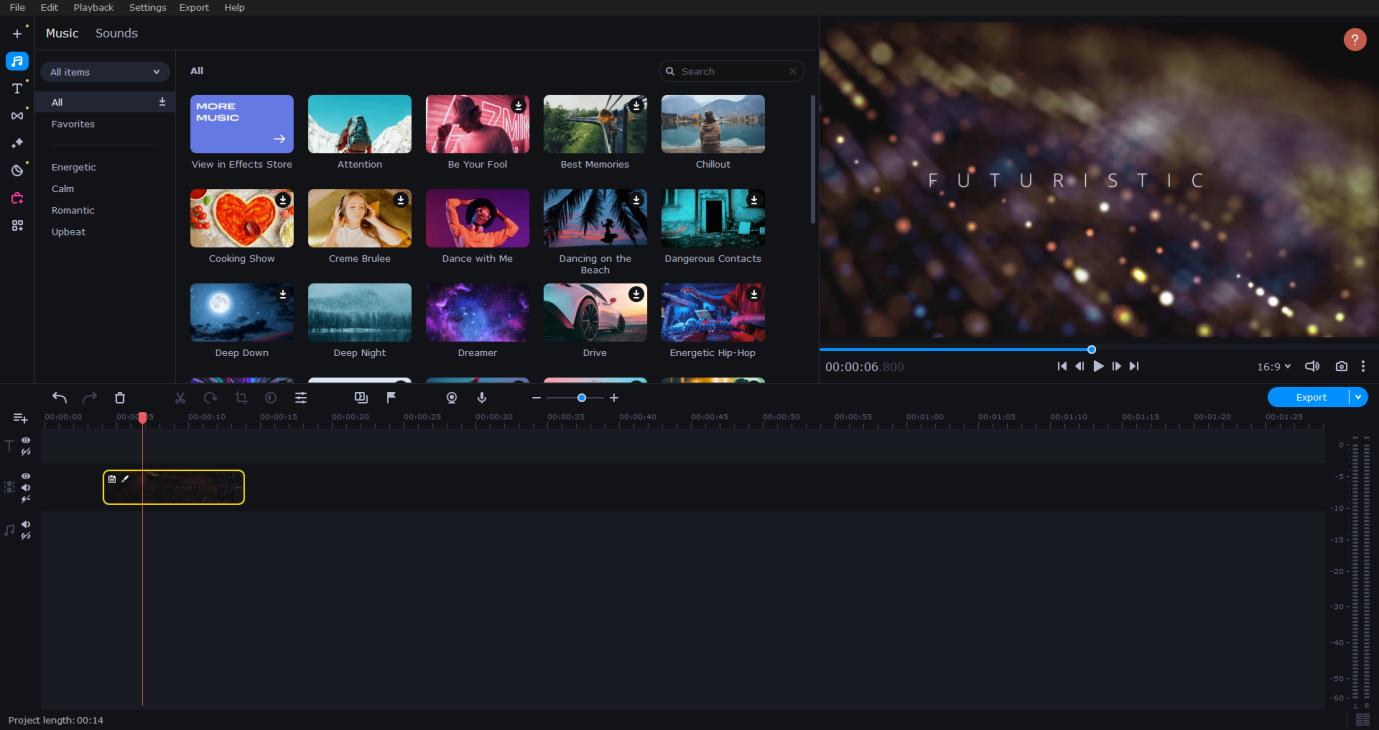
Task: Download the Be Your Fool track
Action: click(x=518, y=106)
